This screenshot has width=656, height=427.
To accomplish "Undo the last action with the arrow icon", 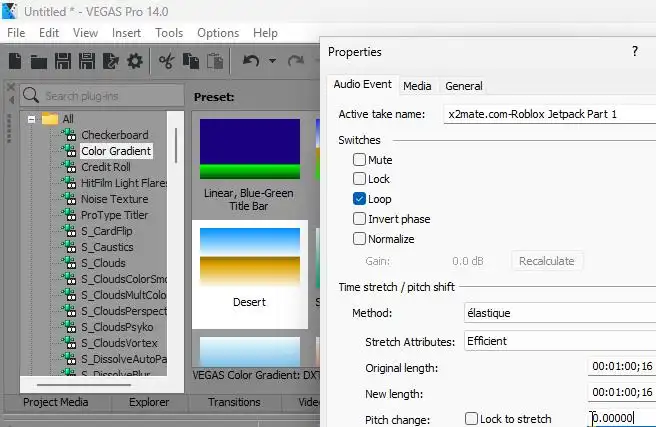I will coord(251,61).
